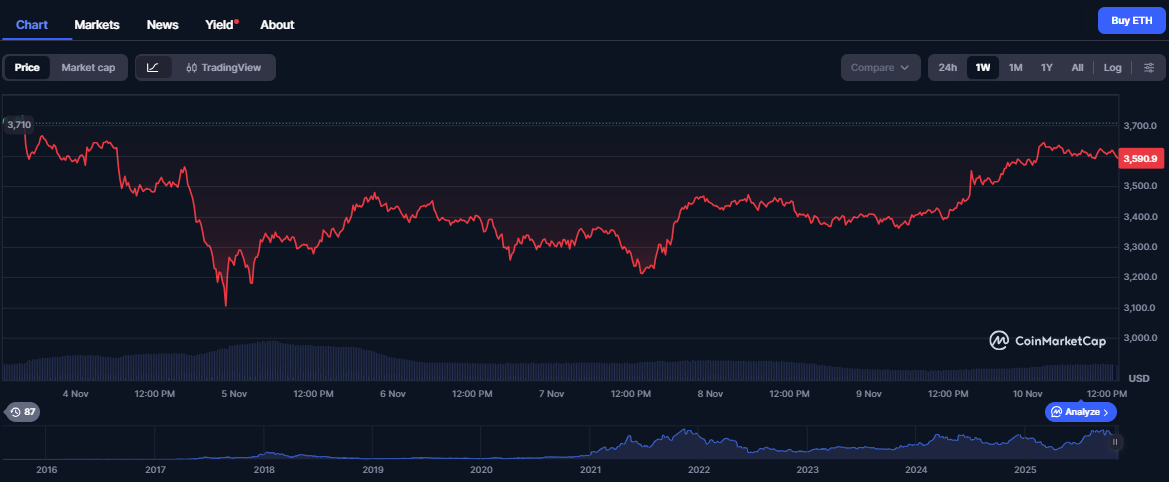Viewport: 1169px width, 482px height.
Task: Open the Markets tab
Action: coord(97,24)
